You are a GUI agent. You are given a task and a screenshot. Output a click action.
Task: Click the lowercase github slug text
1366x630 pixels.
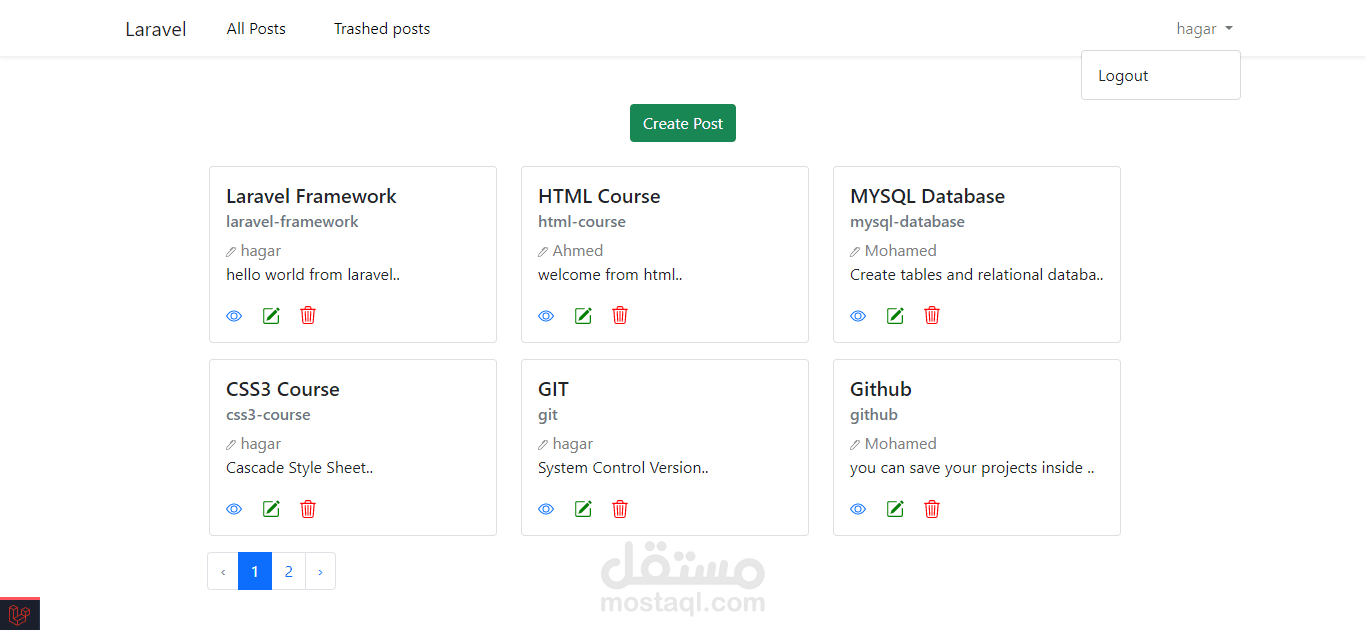[x=874, y=415]
